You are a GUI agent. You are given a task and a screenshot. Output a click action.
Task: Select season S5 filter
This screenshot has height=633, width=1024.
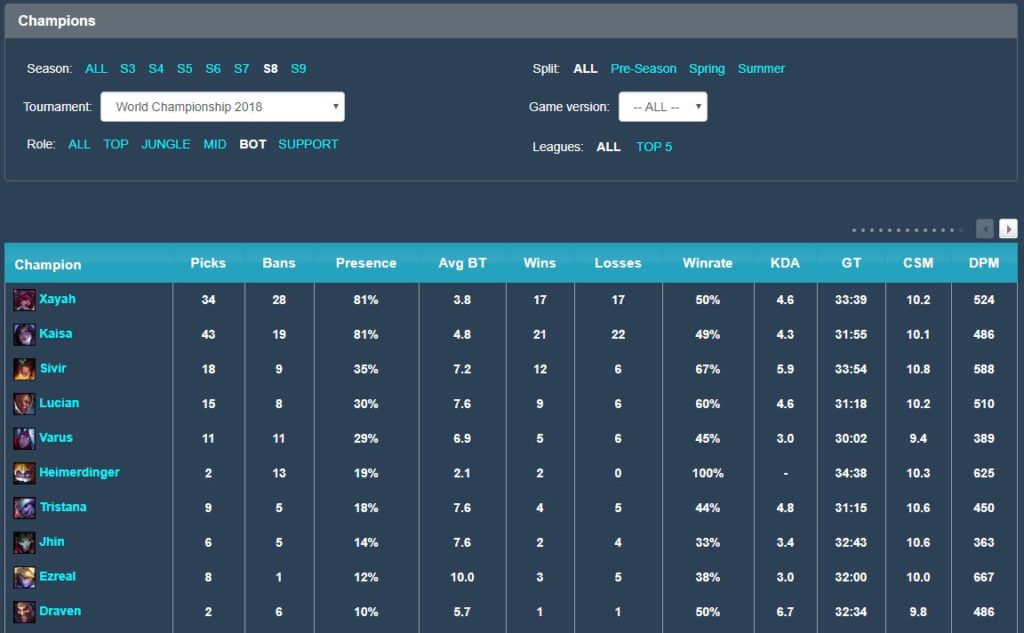[184, 69]
